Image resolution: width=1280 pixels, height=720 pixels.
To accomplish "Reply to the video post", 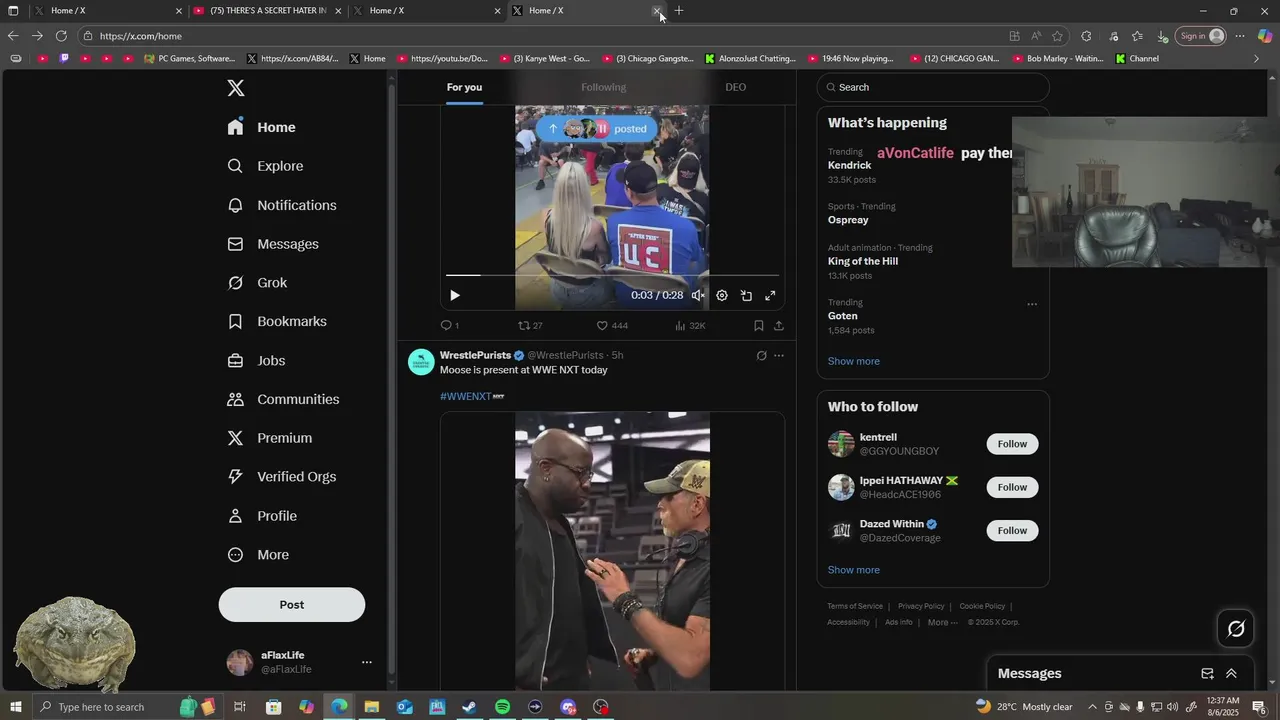I will [x=450, y=325].
